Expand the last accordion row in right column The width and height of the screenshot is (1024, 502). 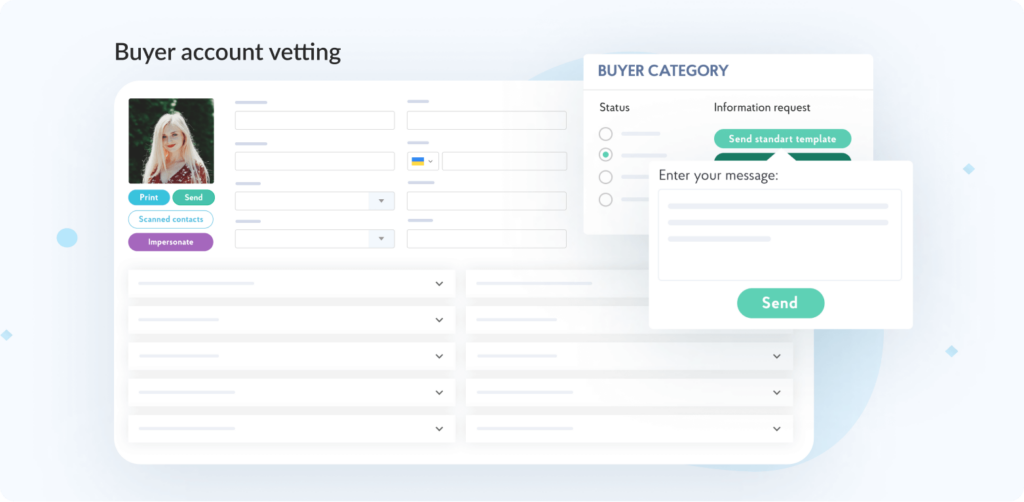(x=630, y=429)
